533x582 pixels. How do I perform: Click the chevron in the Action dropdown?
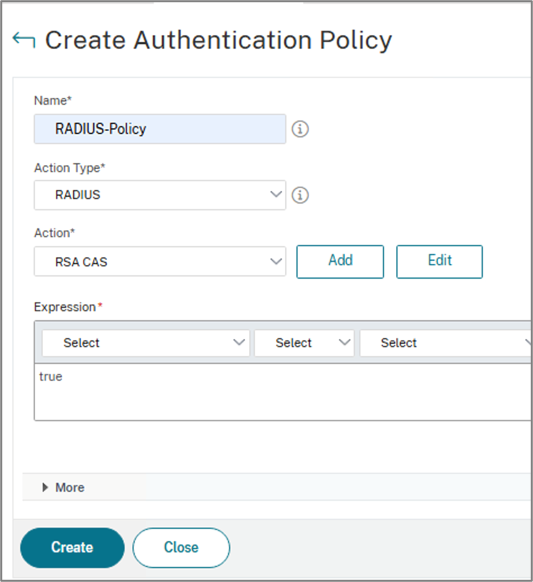pos(276,261)
